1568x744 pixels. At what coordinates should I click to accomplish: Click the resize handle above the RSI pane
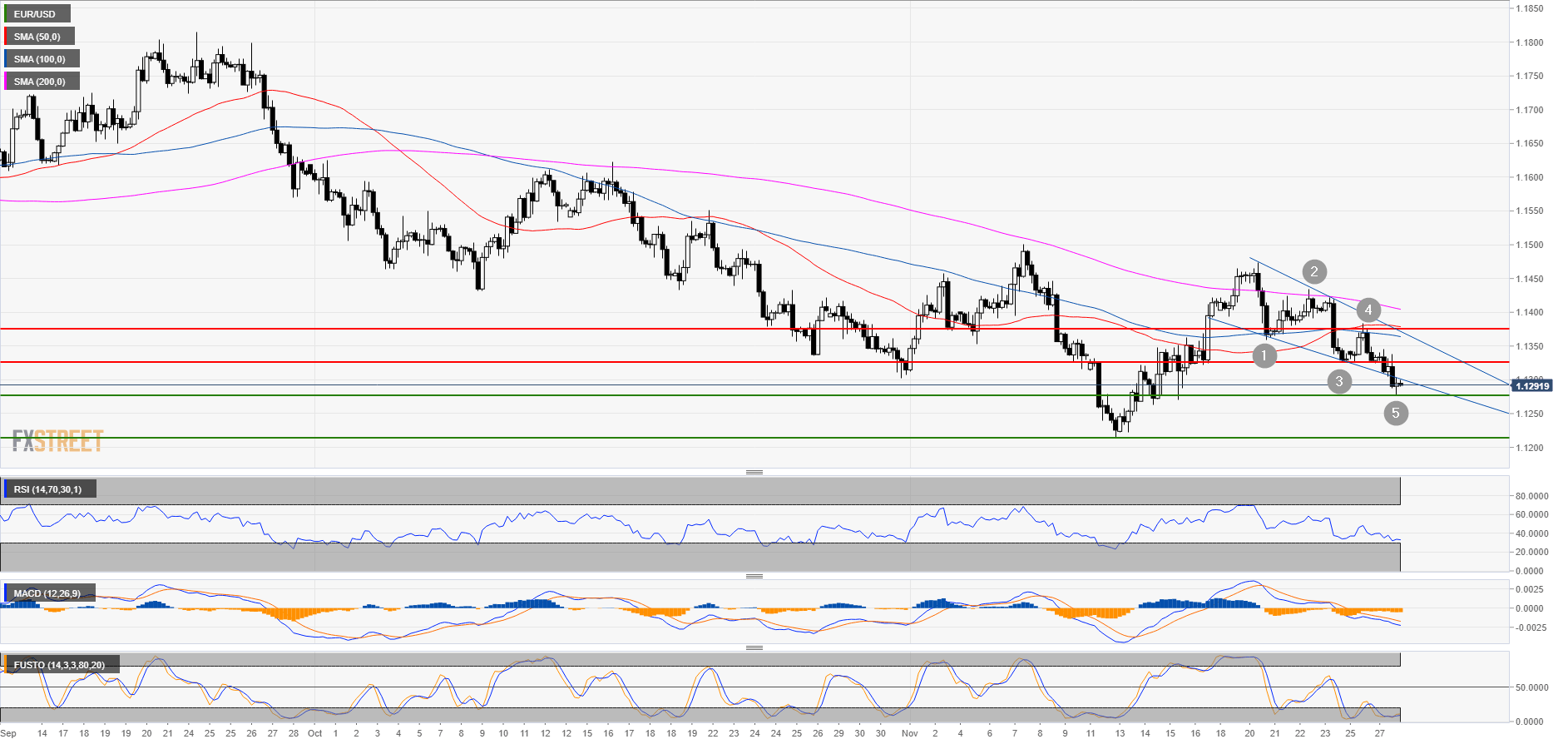[754, 473]
